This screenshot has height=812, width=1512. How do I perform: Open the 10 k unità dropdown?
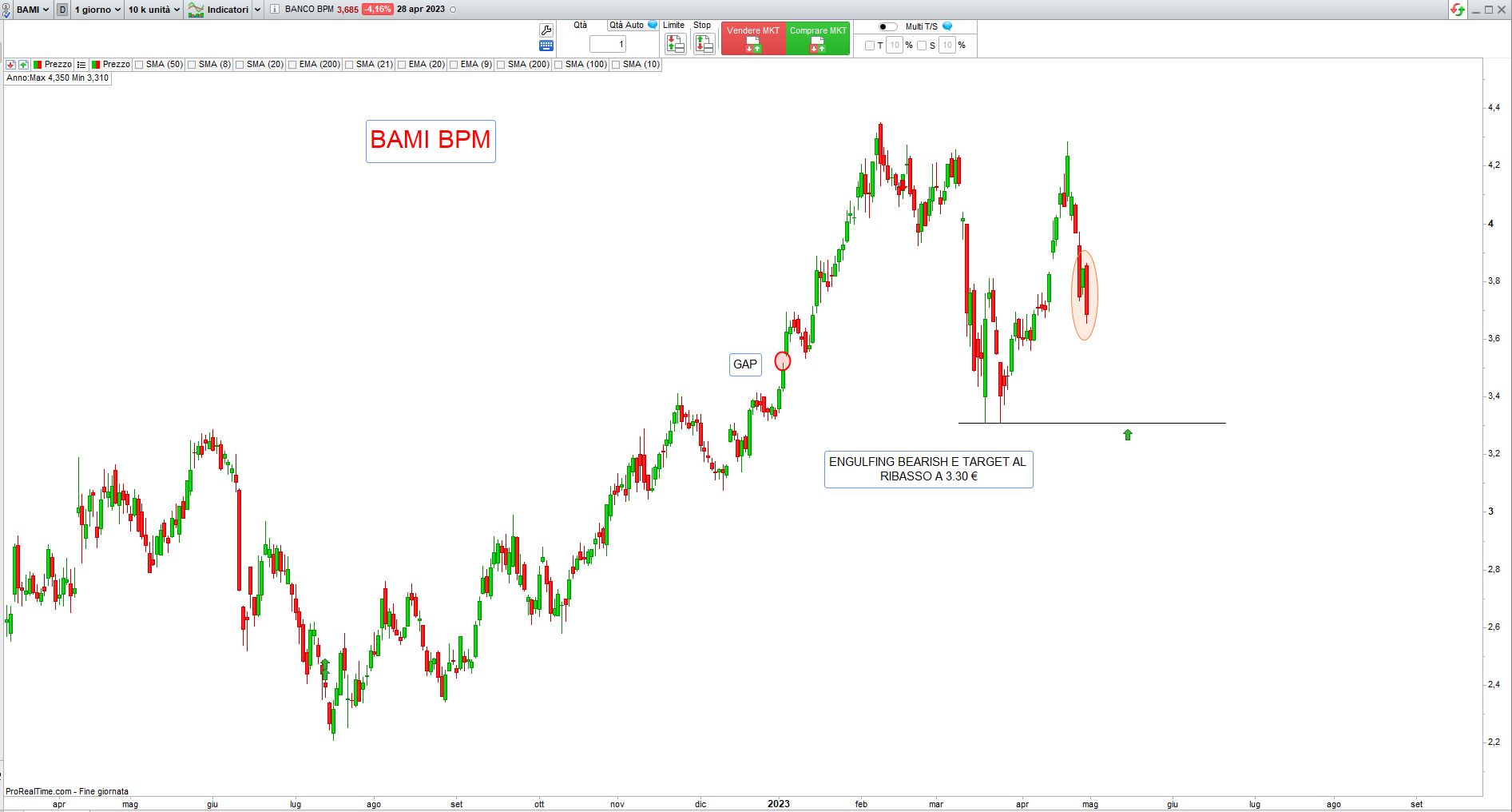point(153,10)
